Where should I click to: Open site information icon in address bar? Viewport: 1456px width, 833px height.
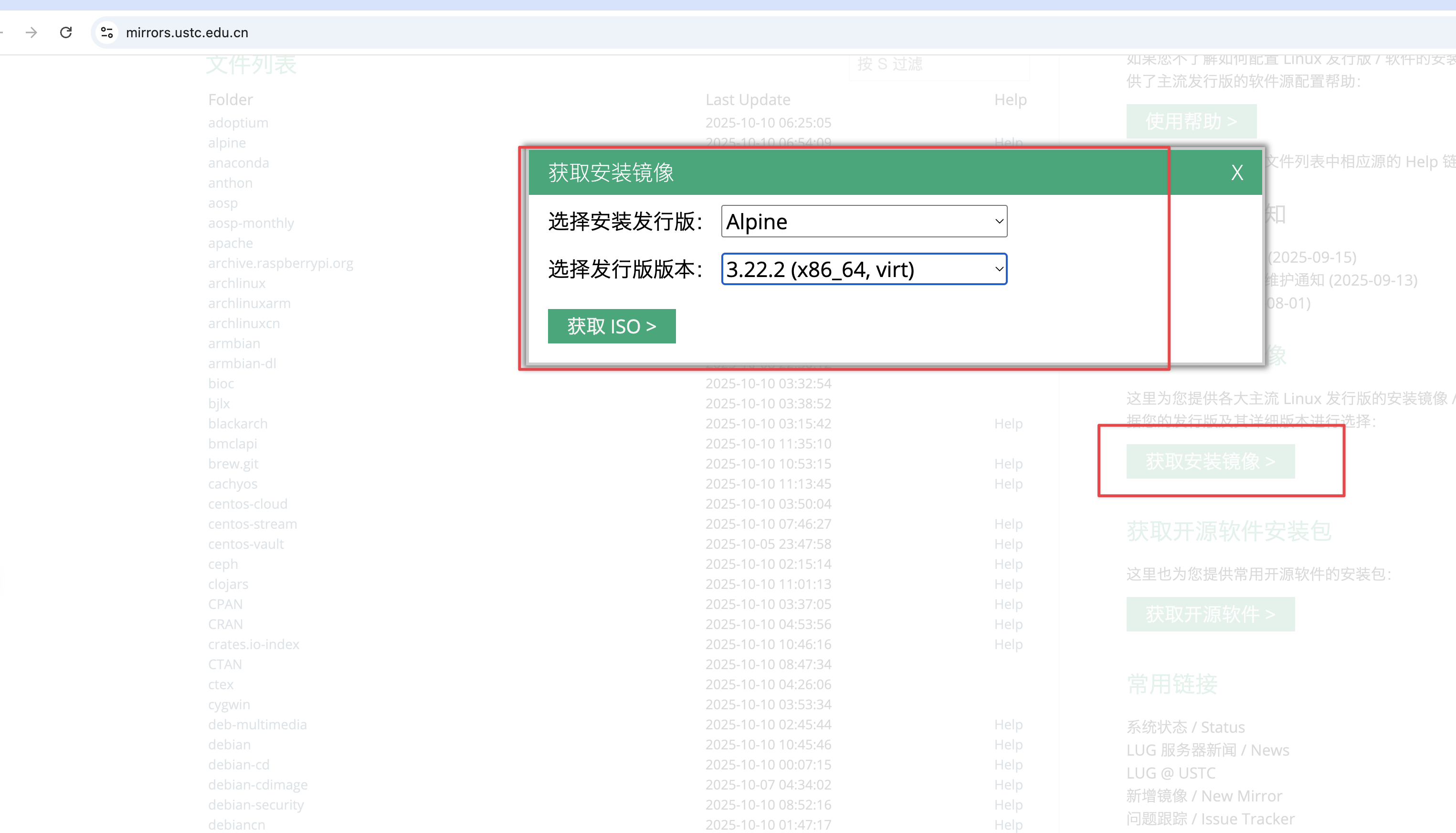click(x=107, y=32)
